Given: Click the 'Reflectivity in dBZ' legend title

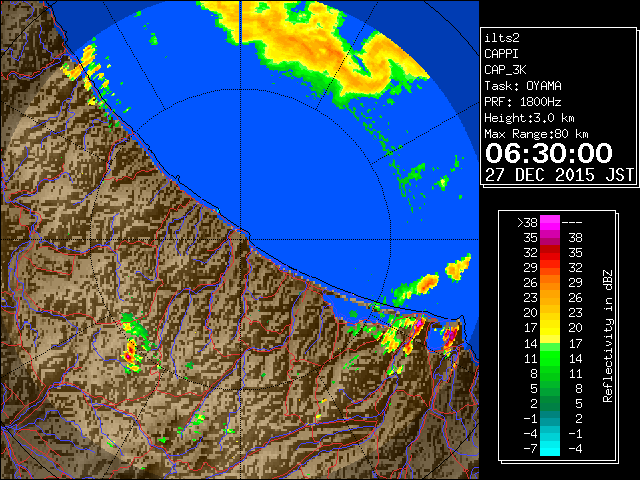Looking at the screenshot, I should click(x=608, y=336).
